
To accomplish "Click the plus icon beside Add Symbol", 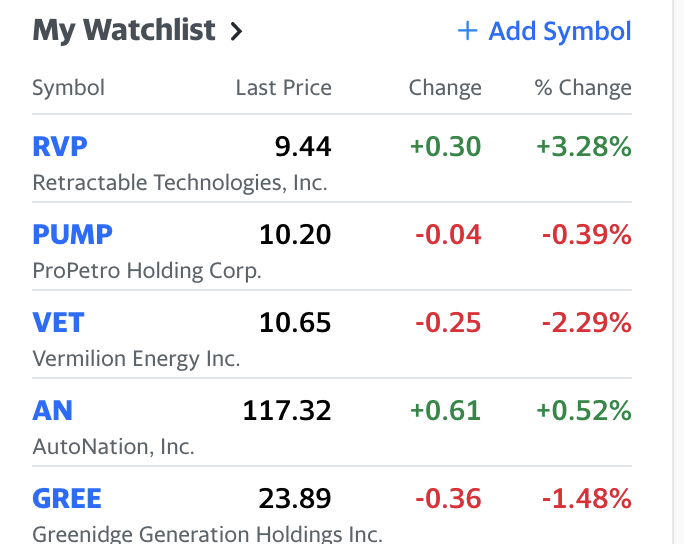I will point(467,31).
